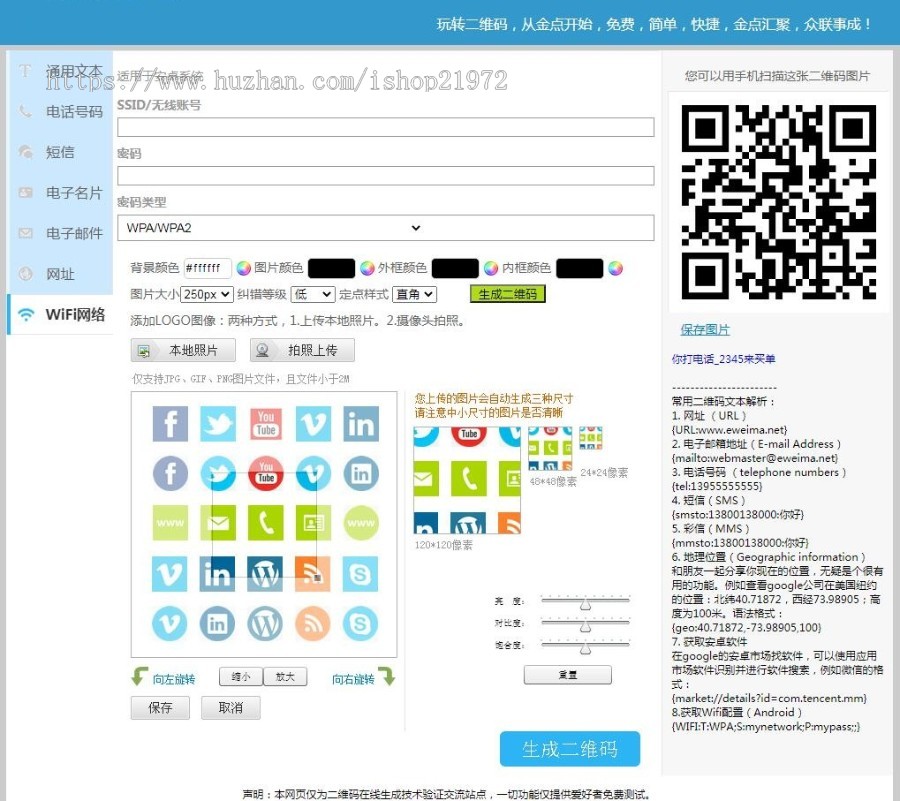Switch to the 电话号码 tab
This screenshot has width=900, height=801.
click(61, 111)
